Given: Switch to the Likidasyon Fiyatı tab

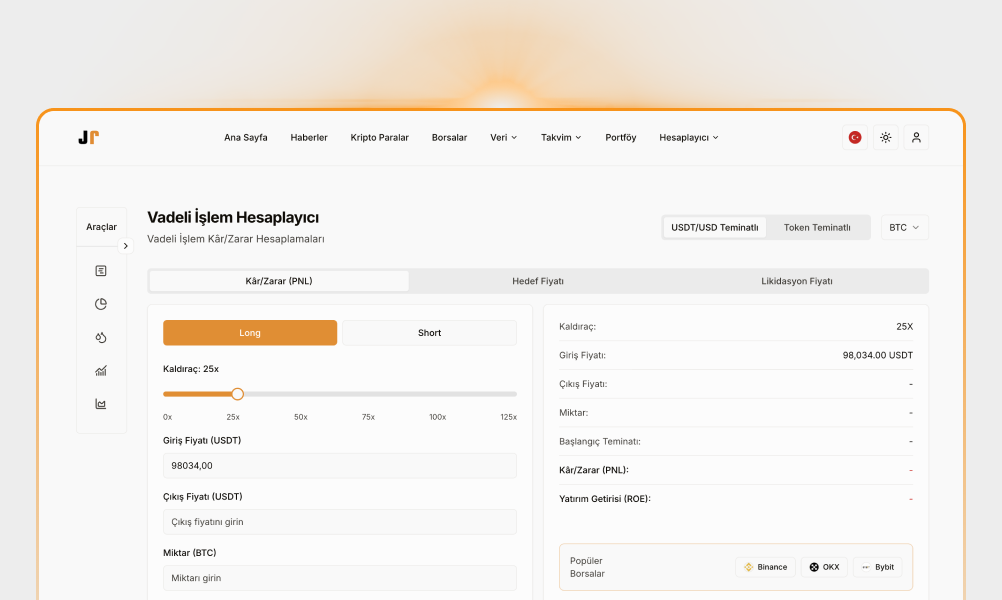Looking at the screenshot, I should tap(796, 281).
